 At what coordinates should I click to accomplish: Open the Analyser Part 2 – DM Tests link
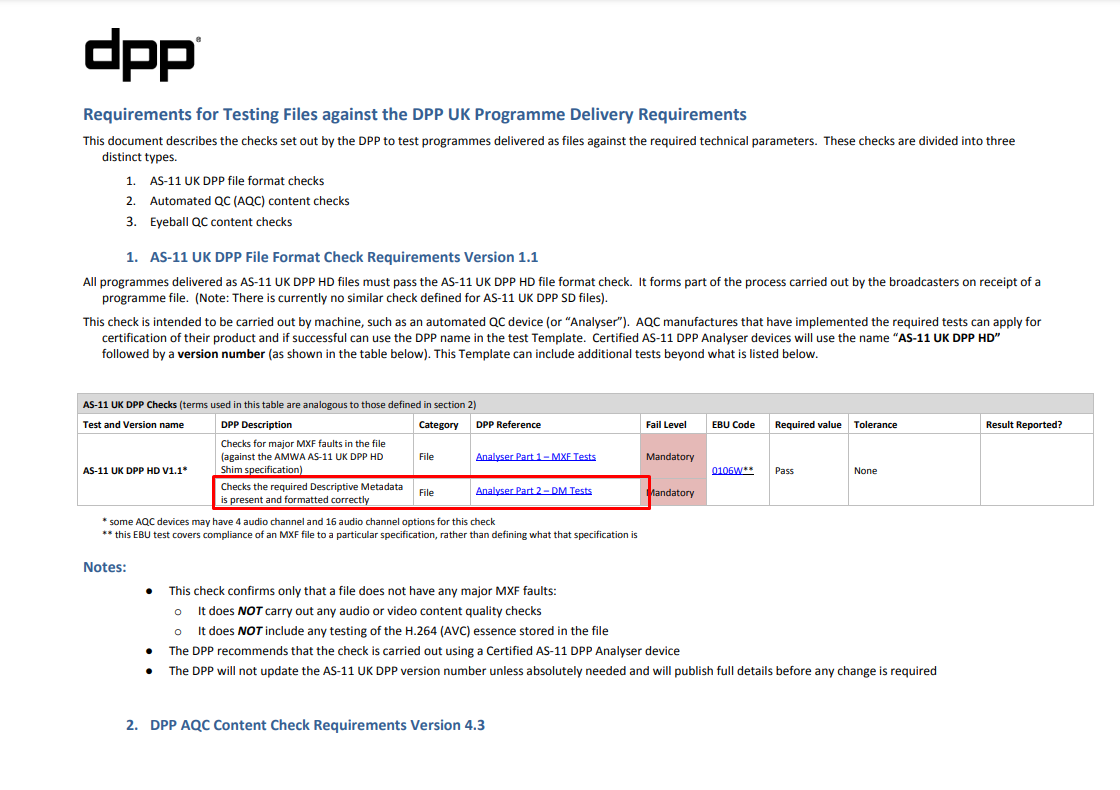click(x=534, y=491)
